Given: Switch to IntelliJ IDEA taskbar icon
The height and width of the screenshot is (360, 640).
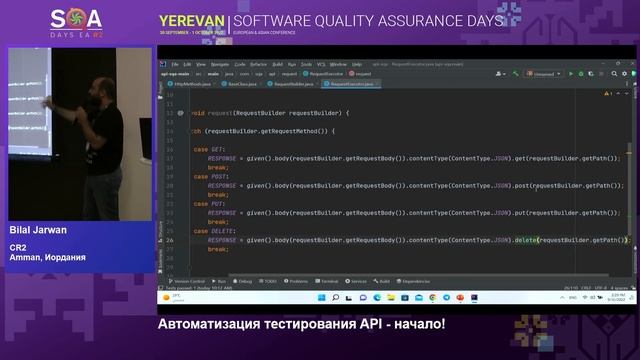Looking at the screenshot, I should (474, 298).
